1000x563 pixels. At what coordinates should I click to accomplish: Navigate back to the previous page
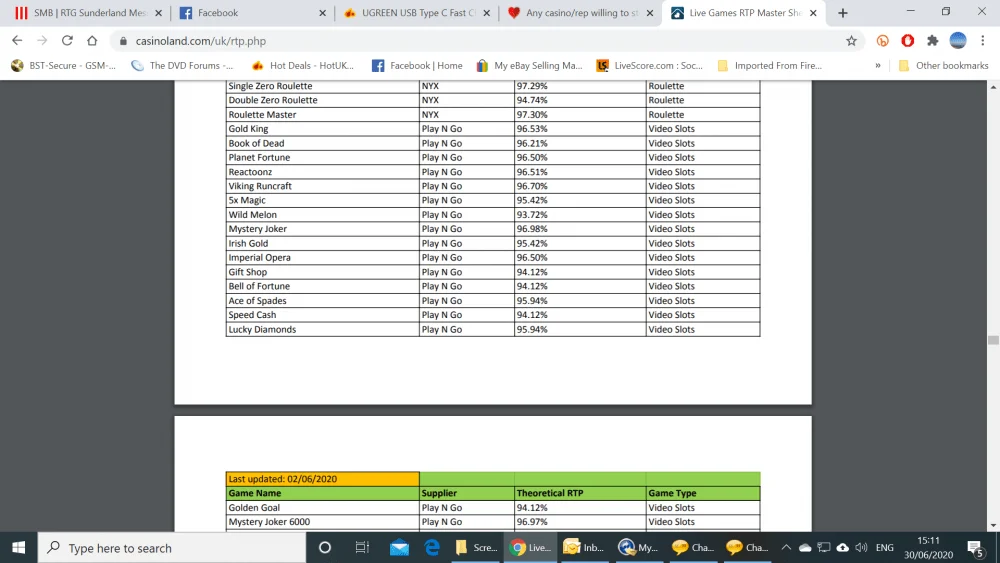click(17, 41)
